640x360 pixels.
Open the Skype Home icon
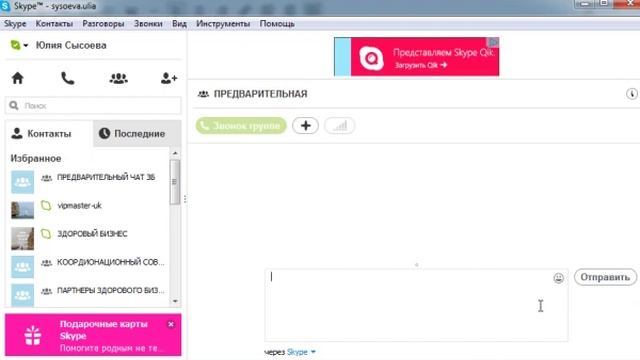18,78
